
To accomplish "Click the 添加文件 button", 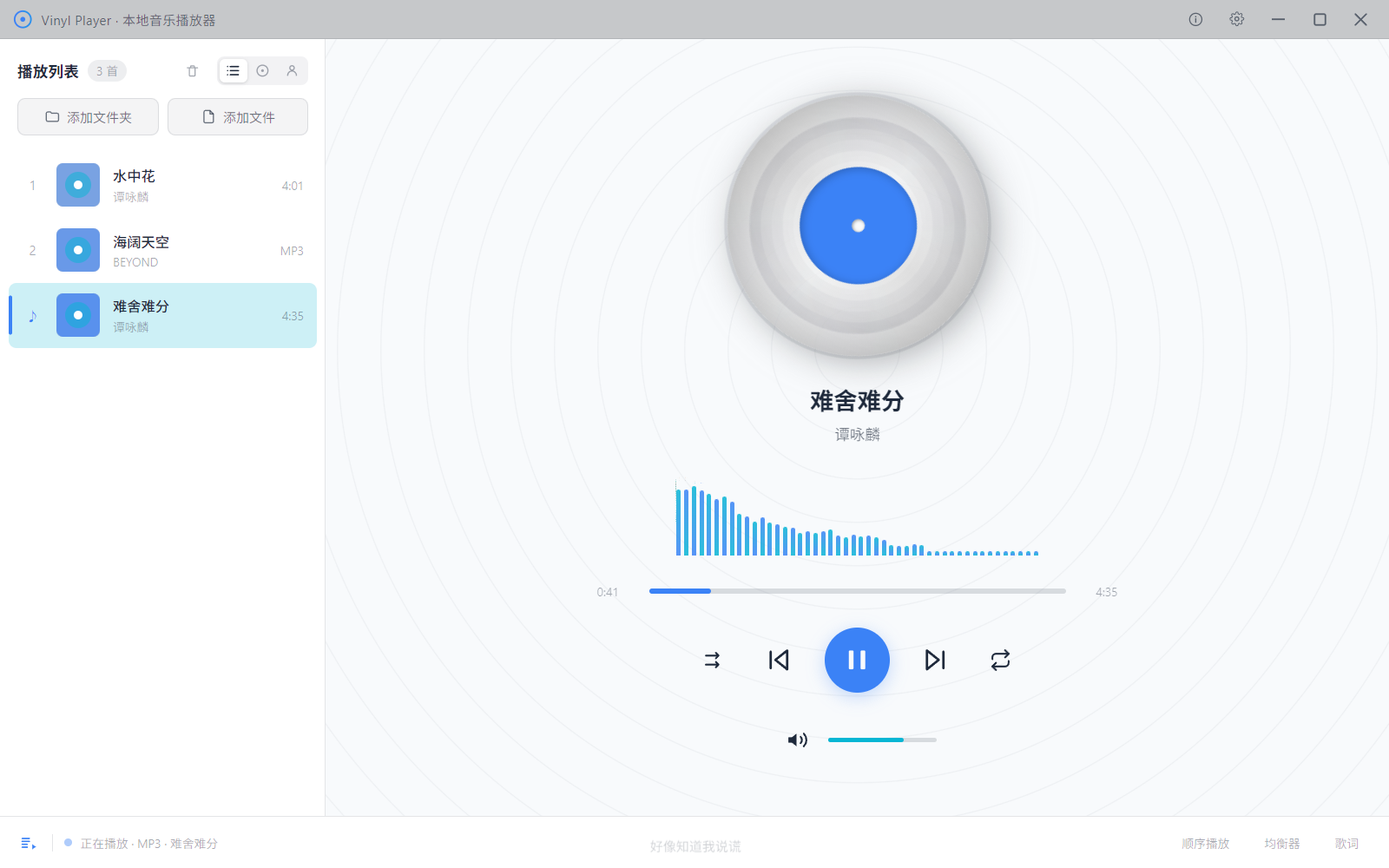I will click(x=238, y=116).
